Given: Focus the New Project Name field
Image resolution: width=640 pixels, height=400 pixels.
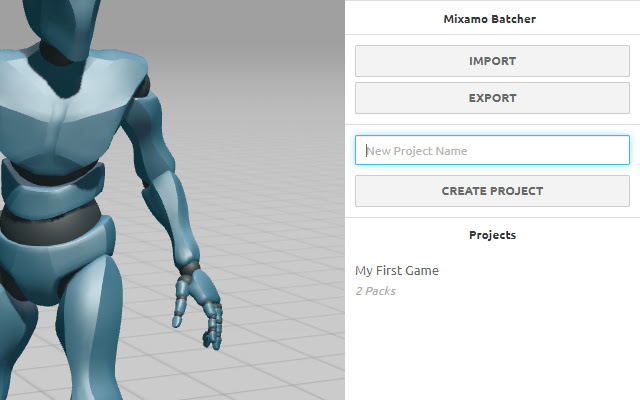Looking at the screenshot, I should (492, 150).
